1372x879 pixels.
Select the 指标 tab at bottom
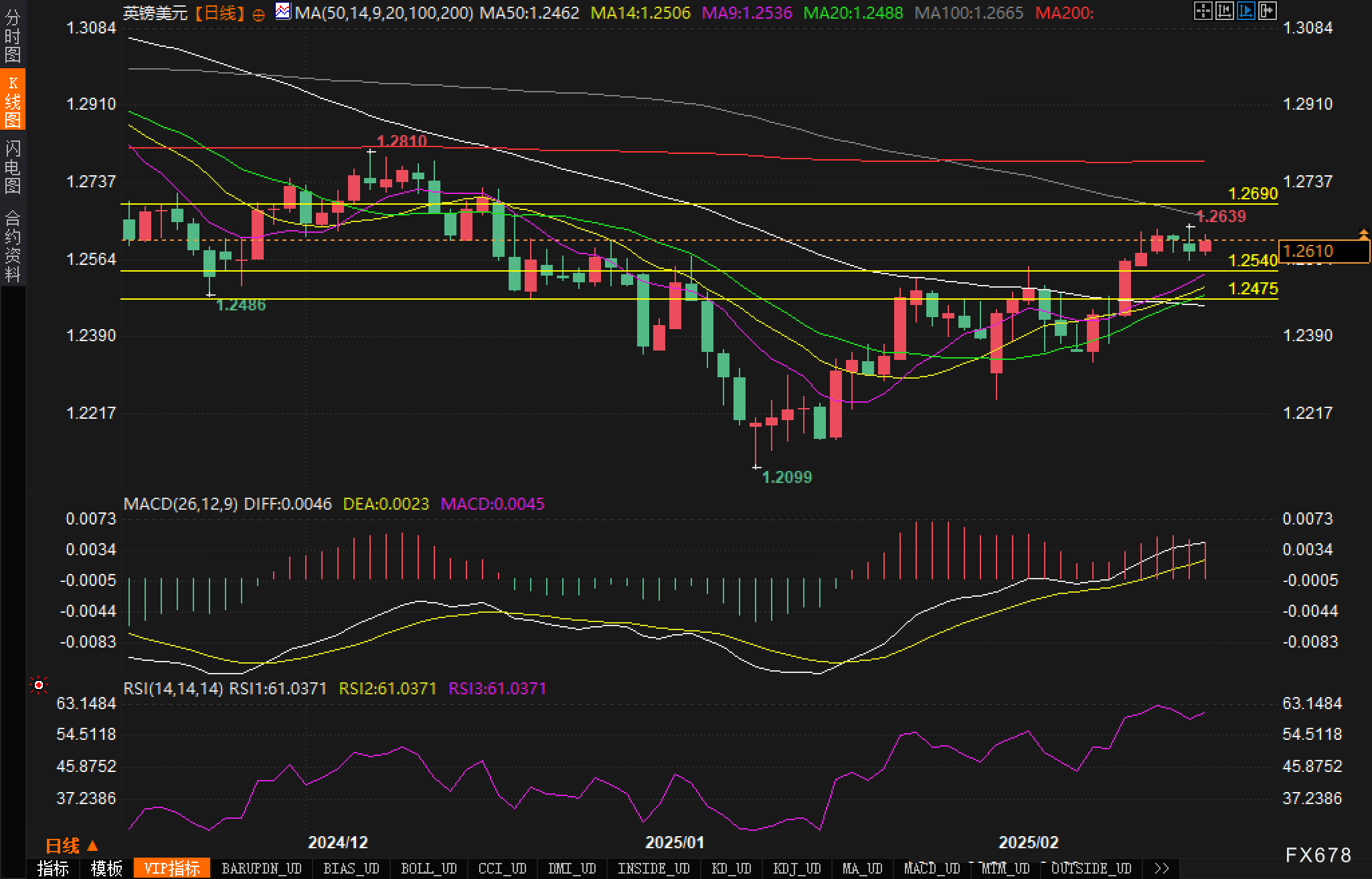pyautogui.click(x=53, y=868)
